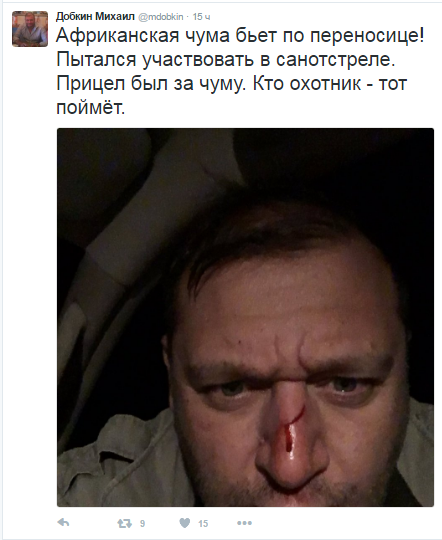
Task: View the like count of 15
Action: [x=203, y=524]
